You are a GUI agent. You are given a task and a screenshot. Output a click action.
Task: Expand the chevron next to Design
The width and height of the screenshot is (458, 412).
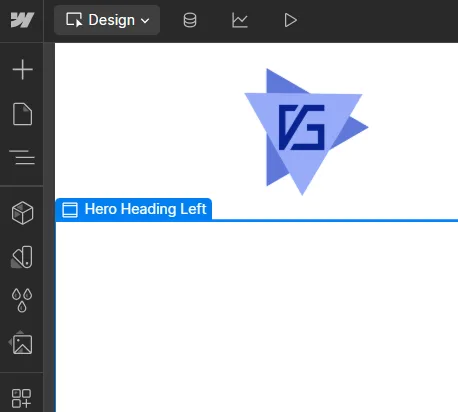145,21
